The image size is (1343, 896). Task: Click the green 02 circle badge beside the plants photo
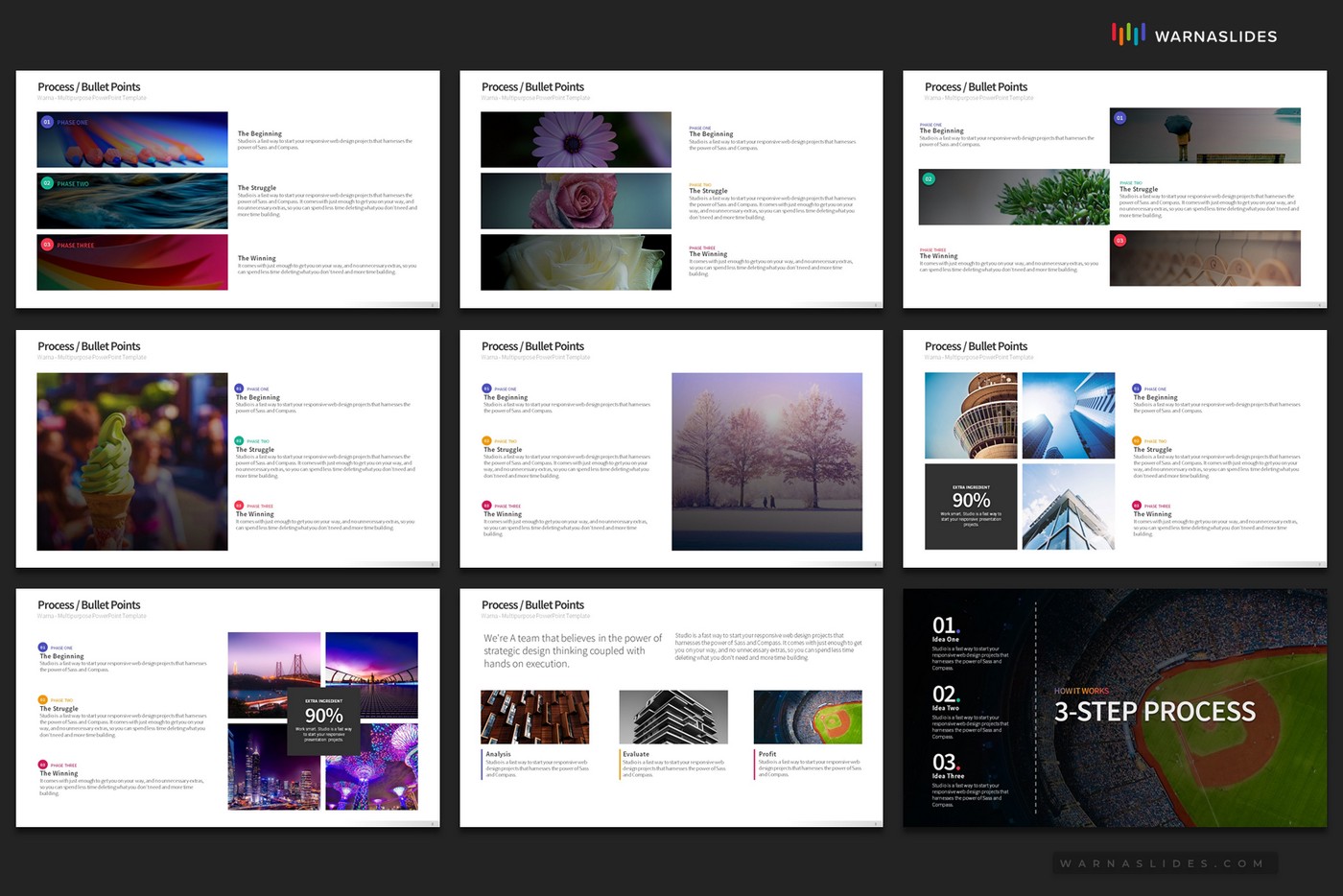pos(929,177)
